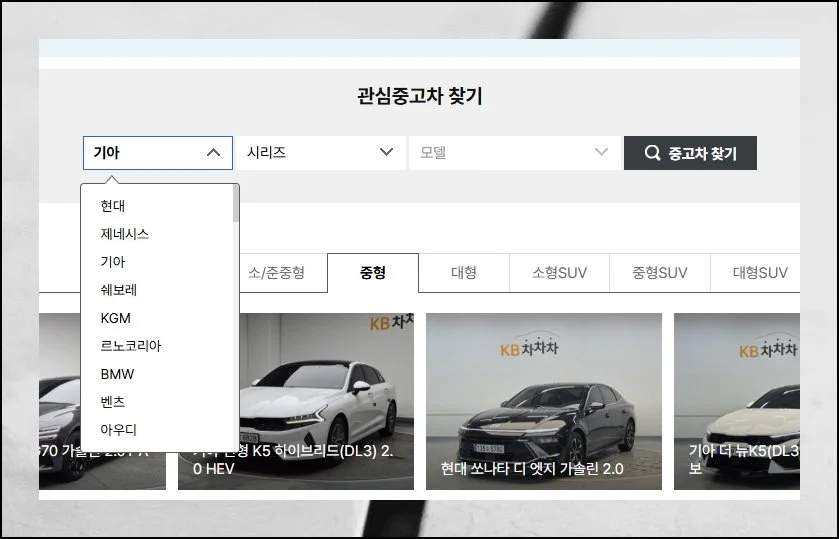Select 벤츠 from the brand list
The height and width of the screenshot is (539, 839).
point(113,402)
